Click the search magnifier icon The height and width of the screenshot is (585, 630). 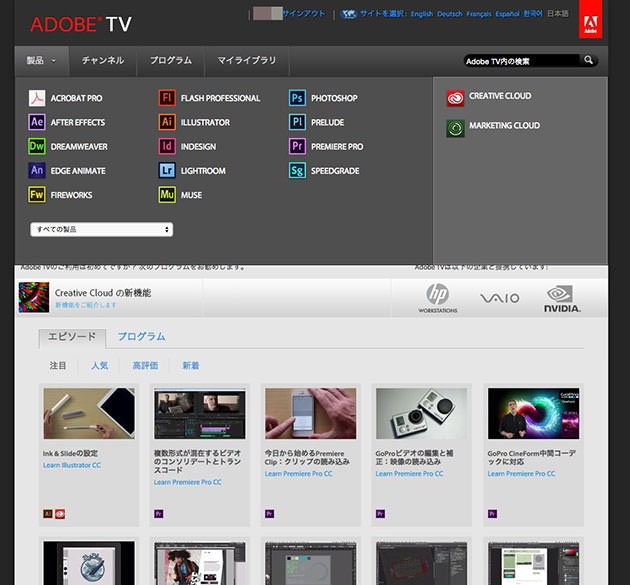point(589,60)
